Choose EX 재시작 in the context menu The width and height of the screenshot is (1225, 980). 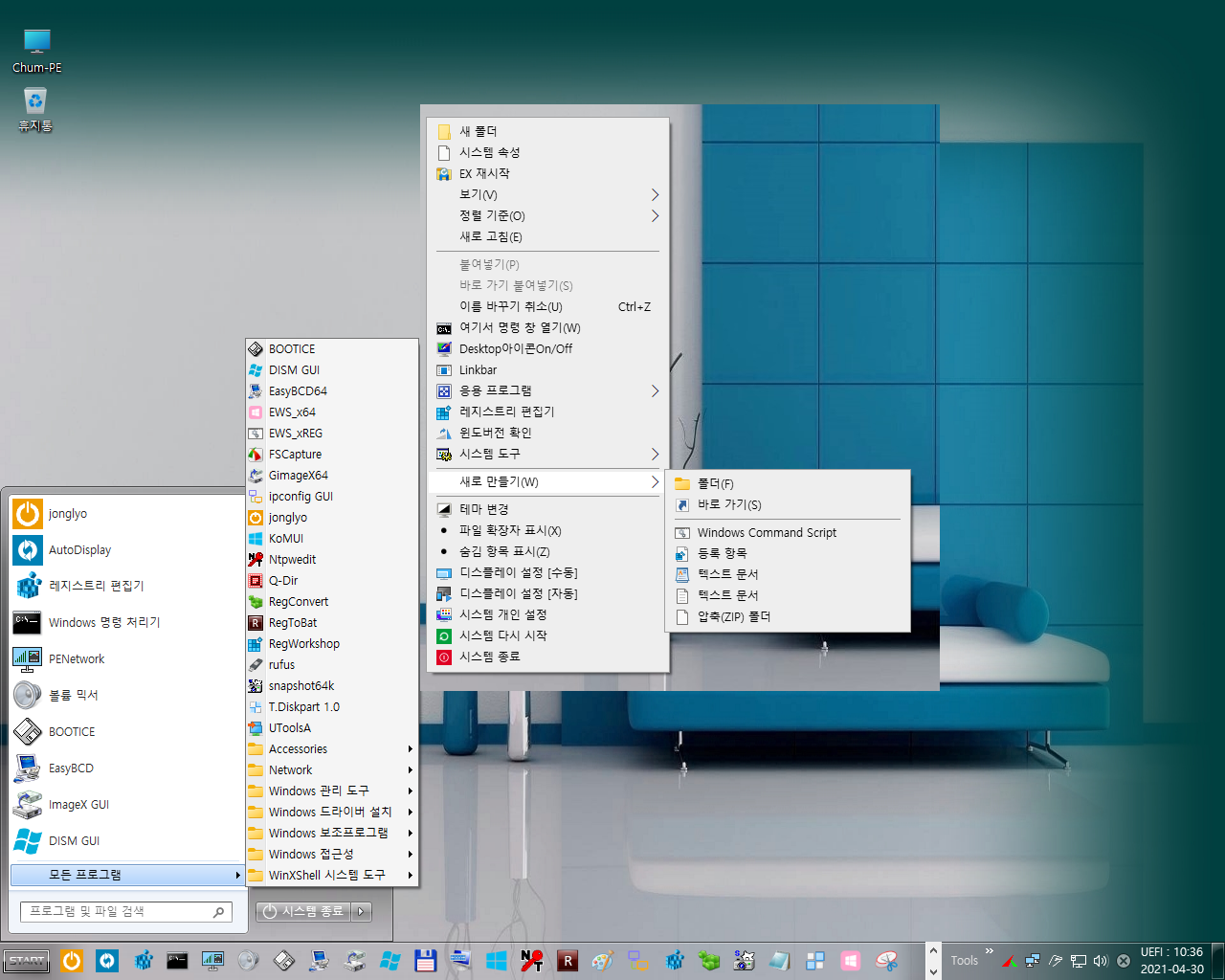tap(548, 174)
